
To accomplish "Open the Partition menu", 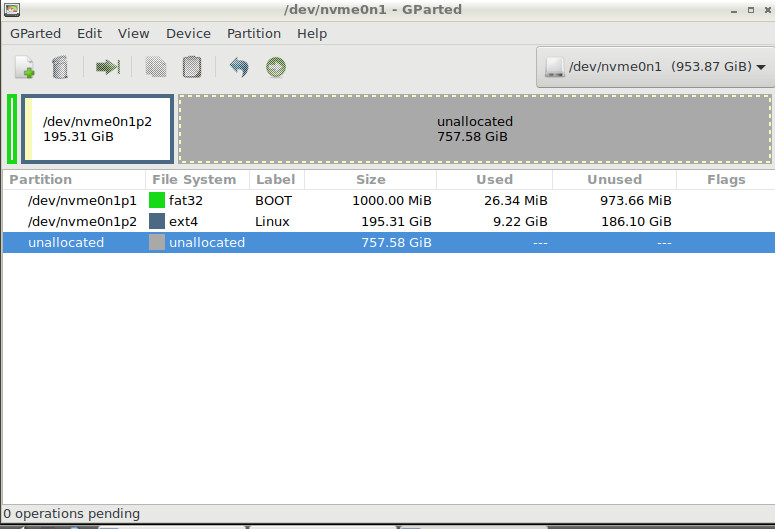I will 254,33.
